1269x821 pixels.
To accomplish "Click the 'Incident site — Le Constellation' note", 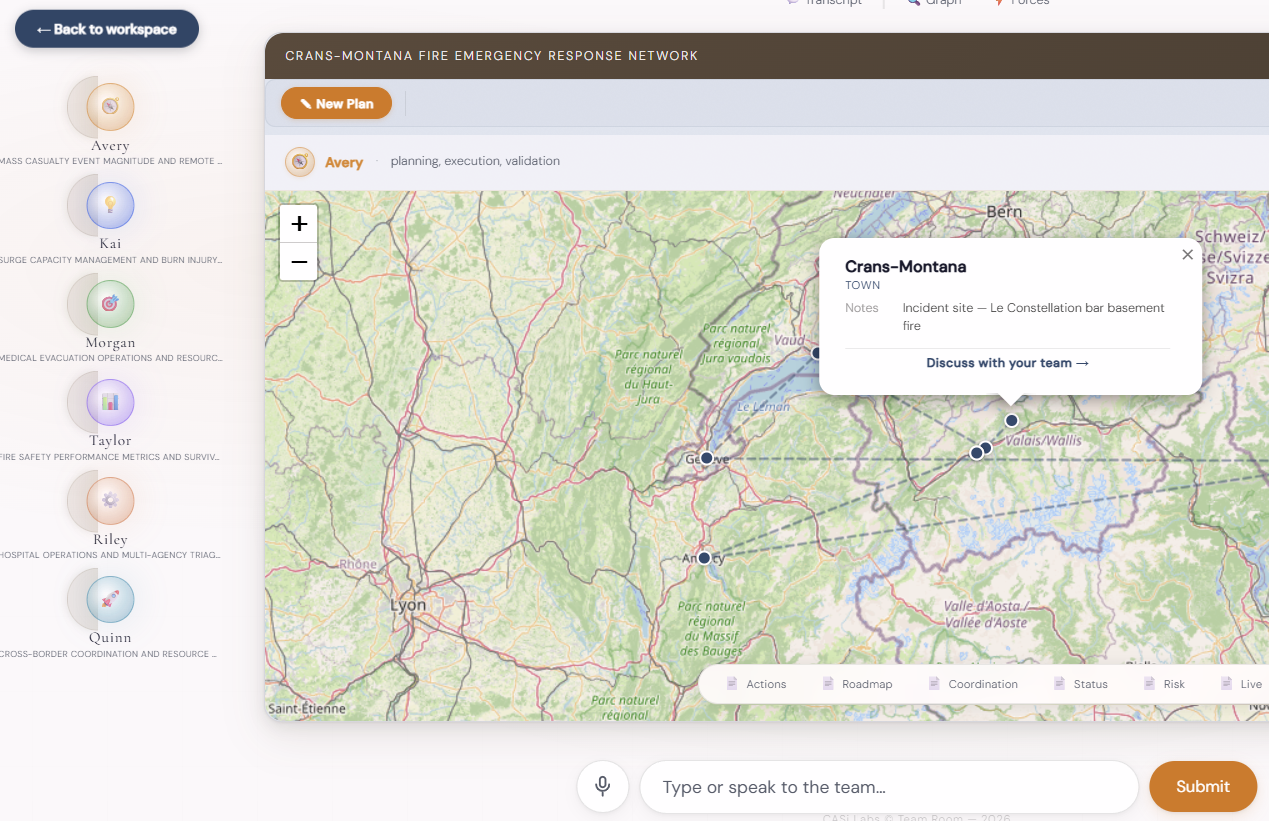I will coord(1034,317).
